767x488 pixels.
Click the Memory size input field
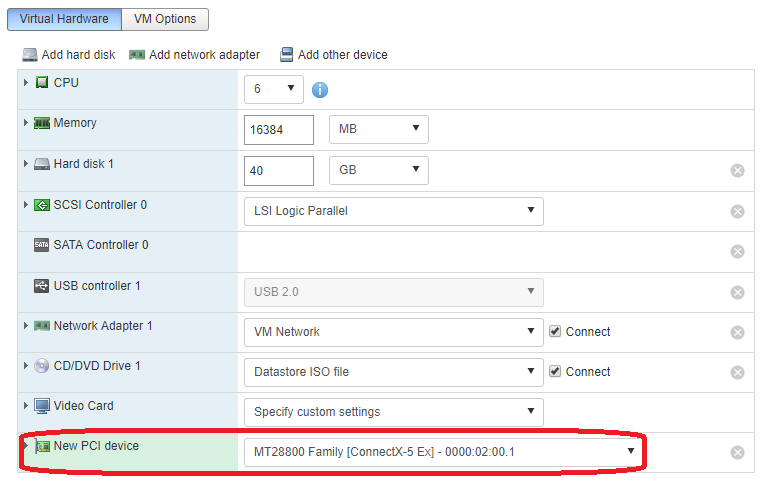[x=279, y=130]
